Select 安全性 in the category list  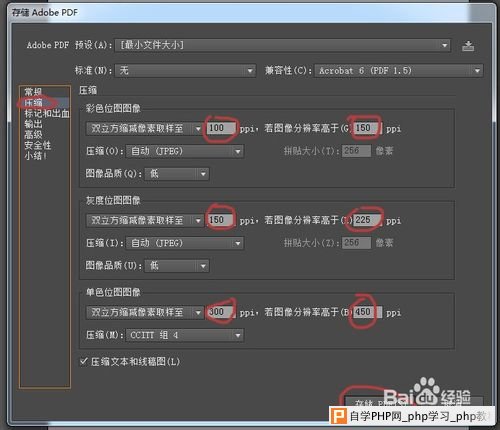(x=37, y=145)
